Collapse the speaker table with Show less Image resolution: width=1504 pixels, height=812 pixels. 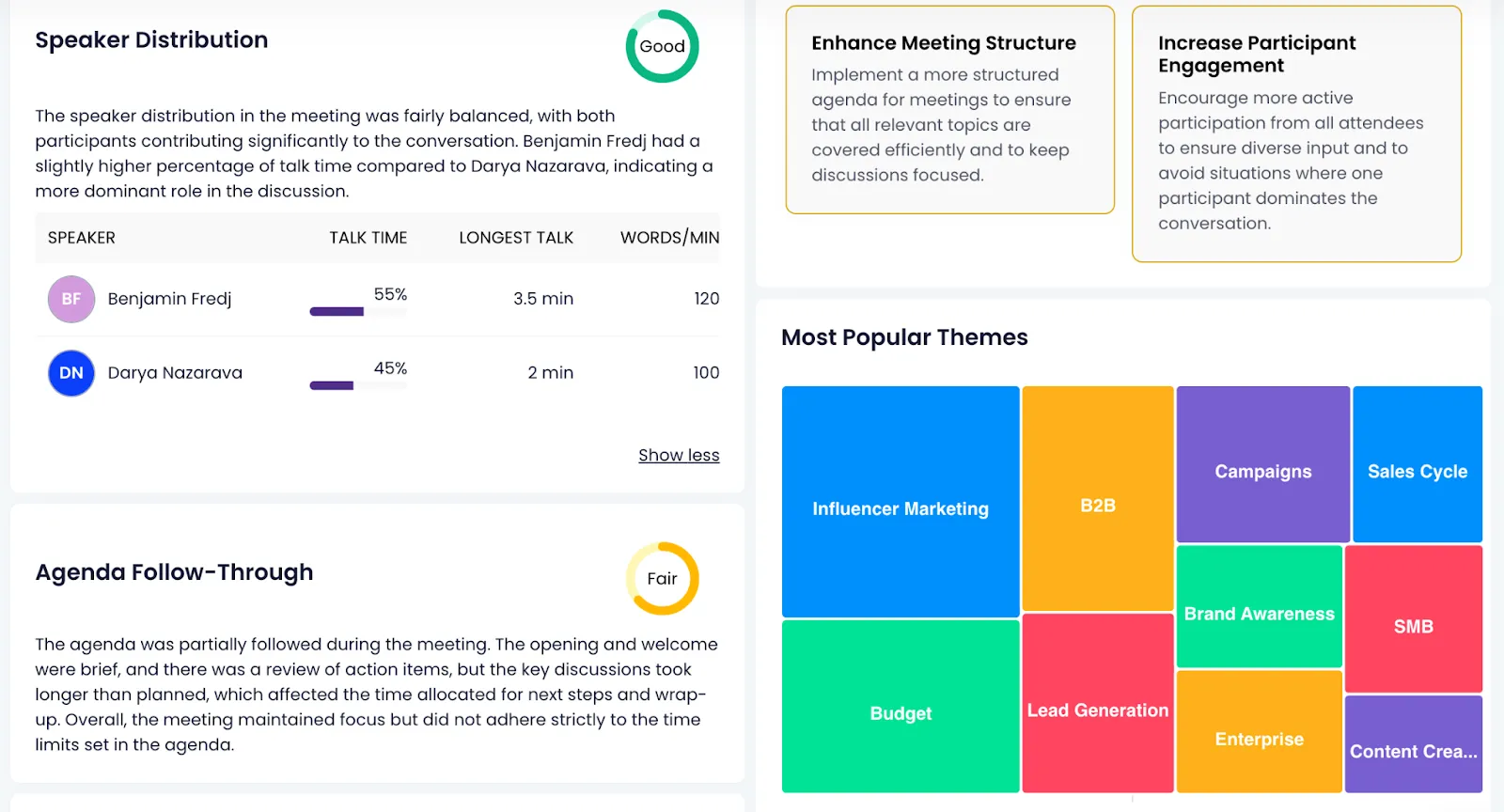click(679, 455)
